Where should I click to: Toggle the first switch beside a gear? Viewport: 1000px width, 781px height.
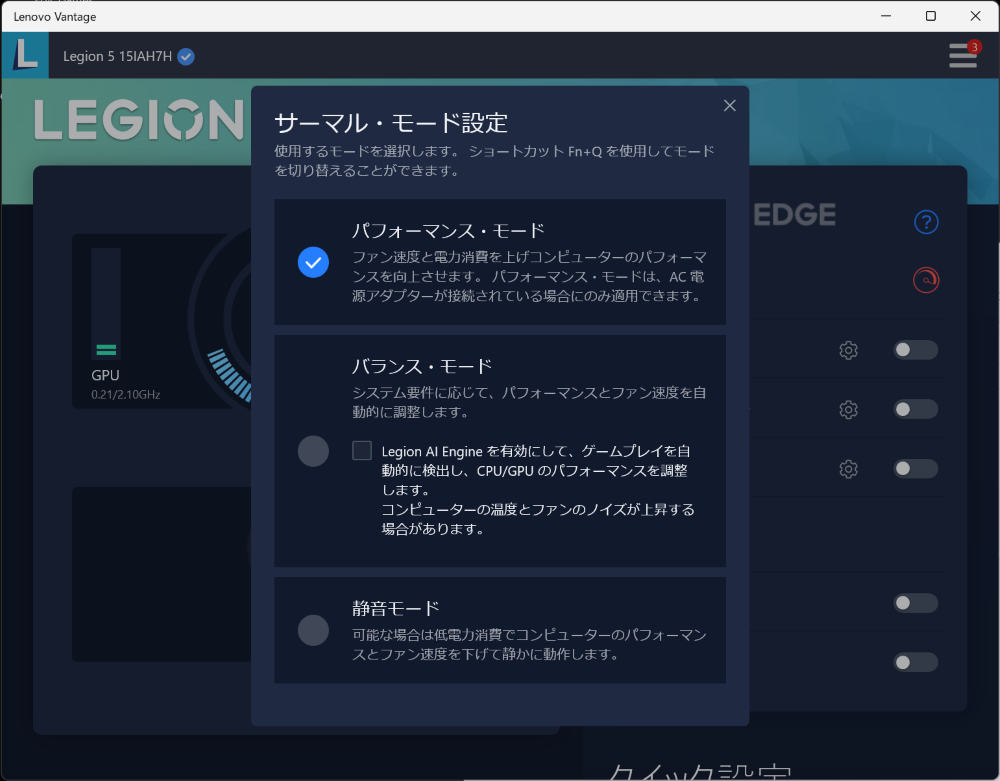pos(915,350)
